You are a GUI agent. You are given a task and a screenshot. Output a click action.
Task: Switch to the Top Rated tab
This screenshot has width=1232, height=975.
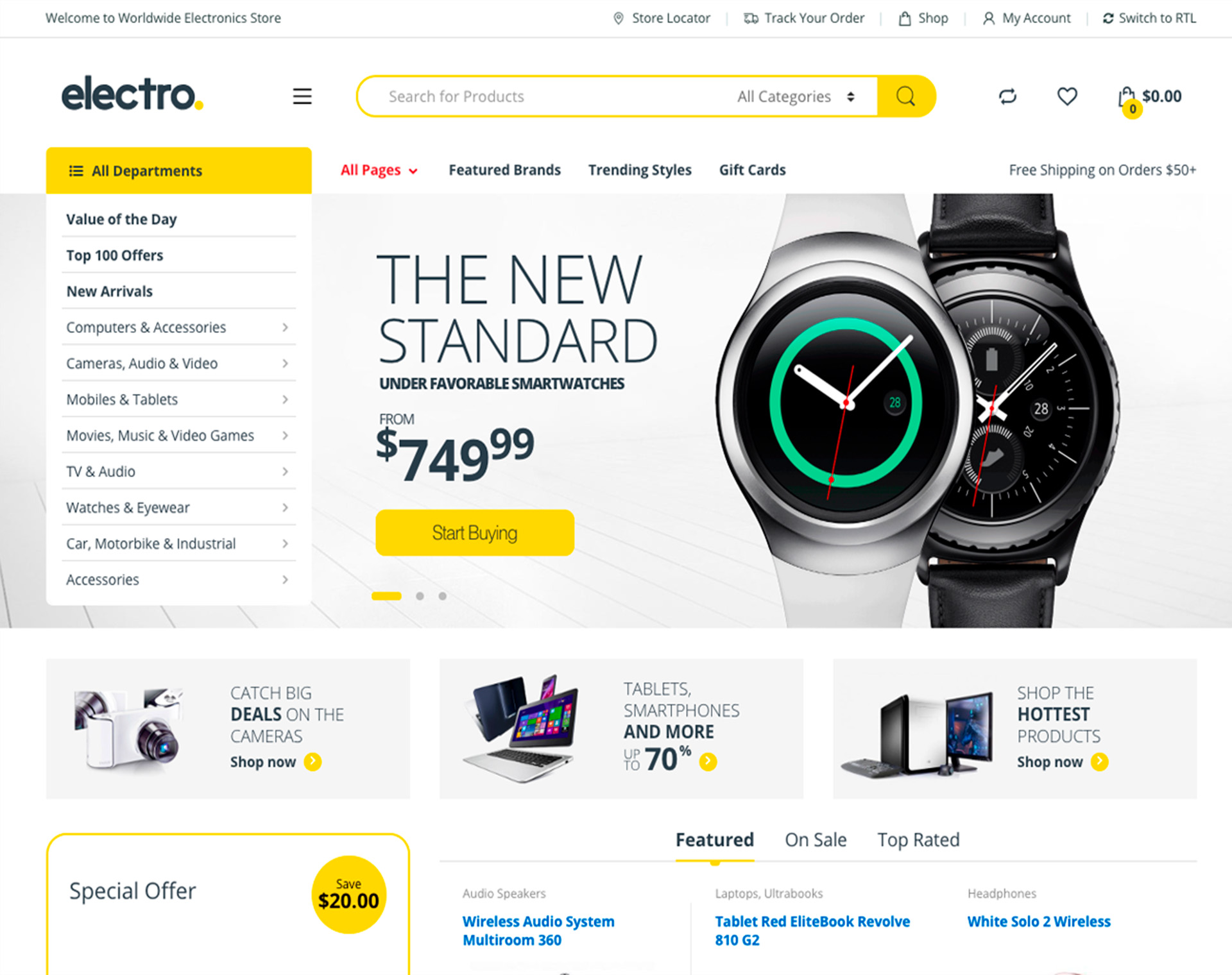click(x=918, y=840)
